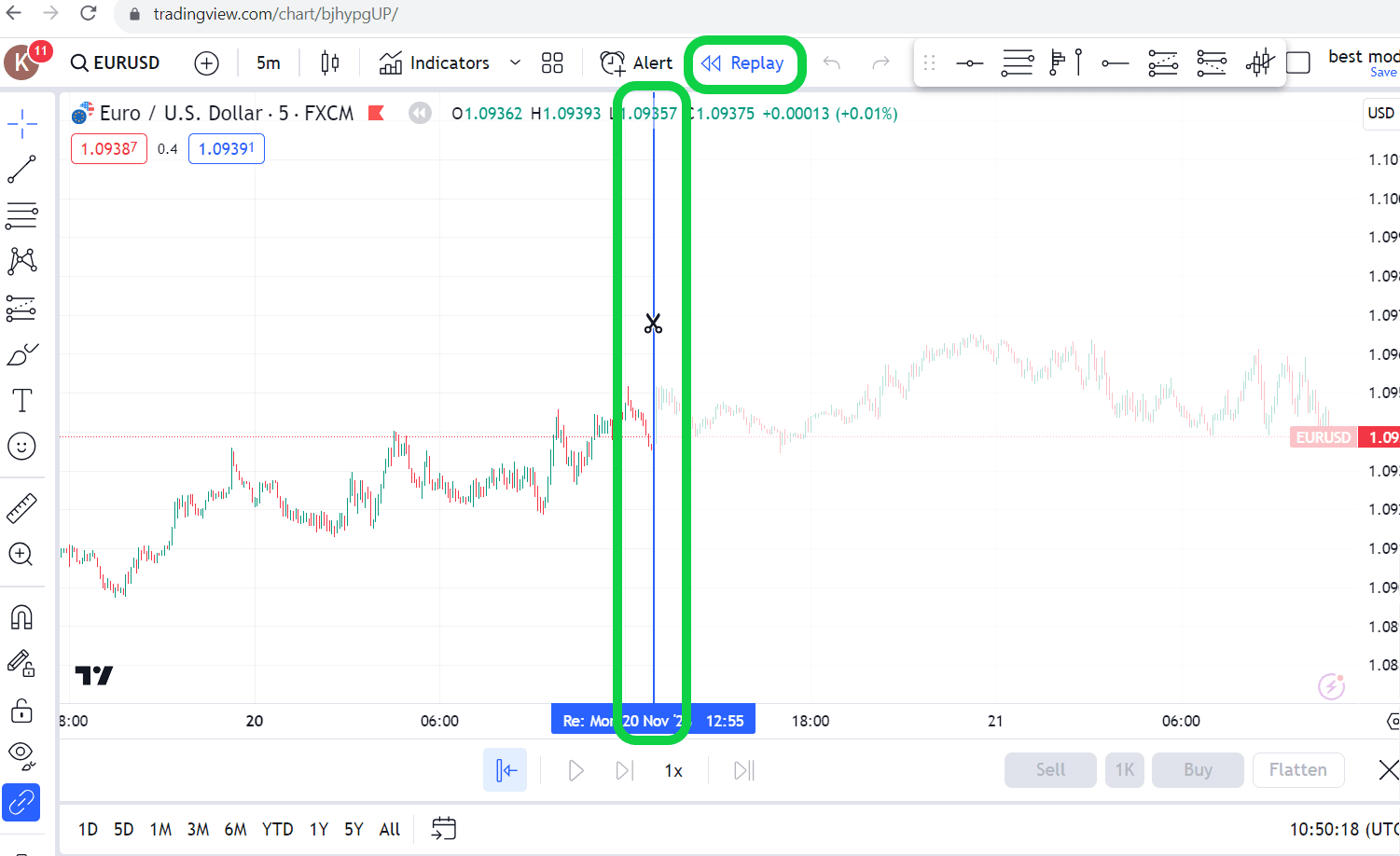1400x856 pixels.
Task: Click the EURUSD symbol search field
Action: click(x=117, y=63)
